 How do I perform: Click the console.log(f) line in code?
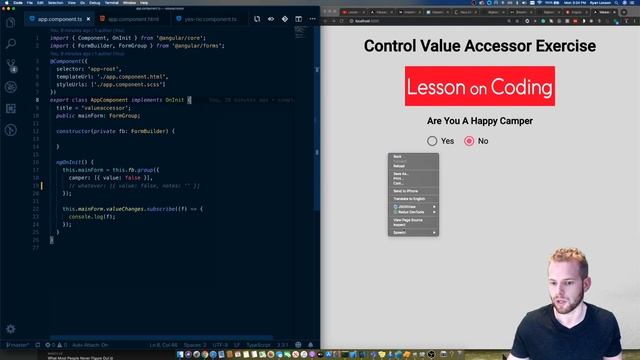point(92,217)
